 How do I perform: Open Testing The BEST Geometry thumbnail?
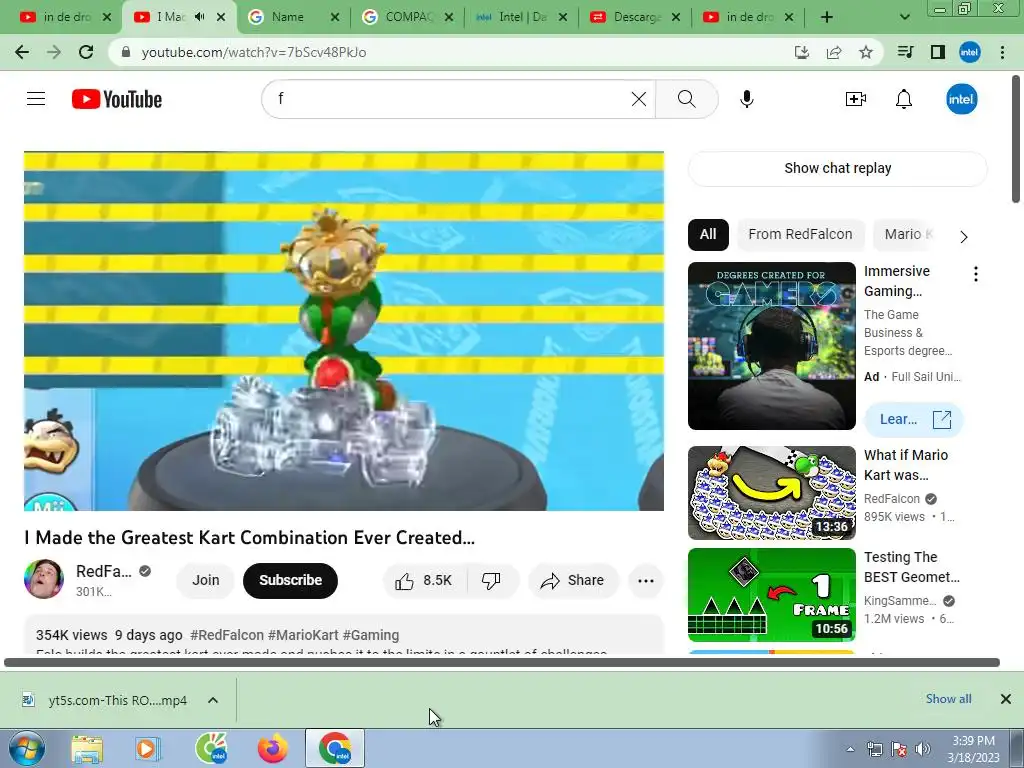click(771, 595)
